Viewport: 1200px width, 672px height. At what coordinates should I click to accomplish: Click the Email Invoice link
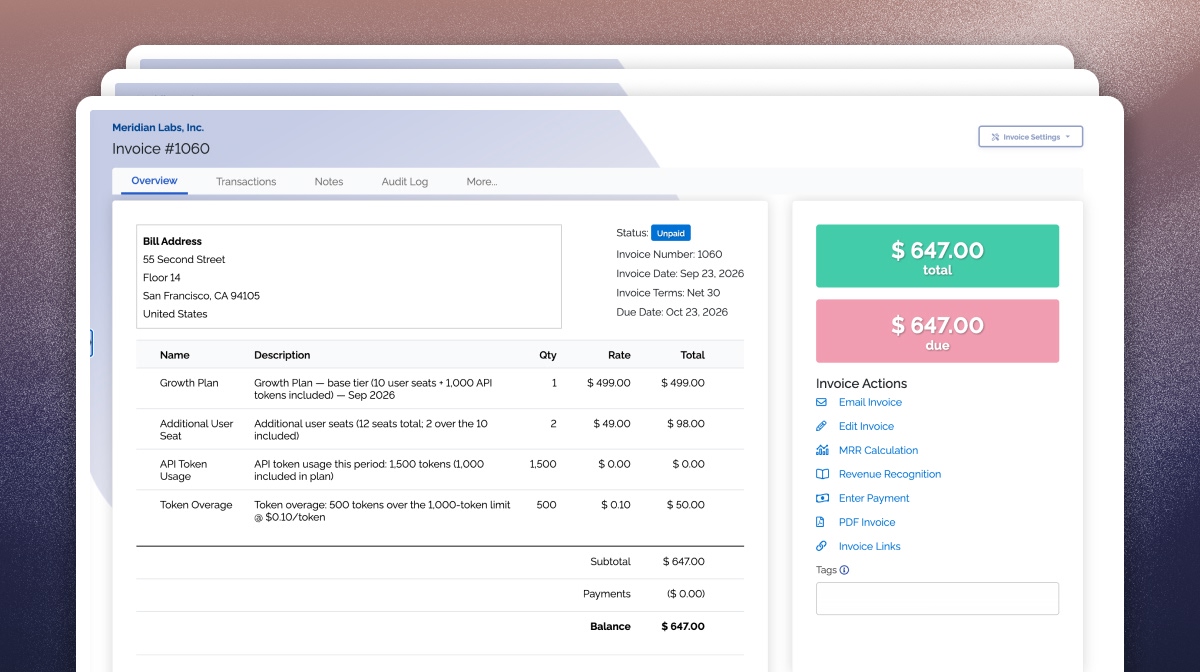click(x=870, y=402)
